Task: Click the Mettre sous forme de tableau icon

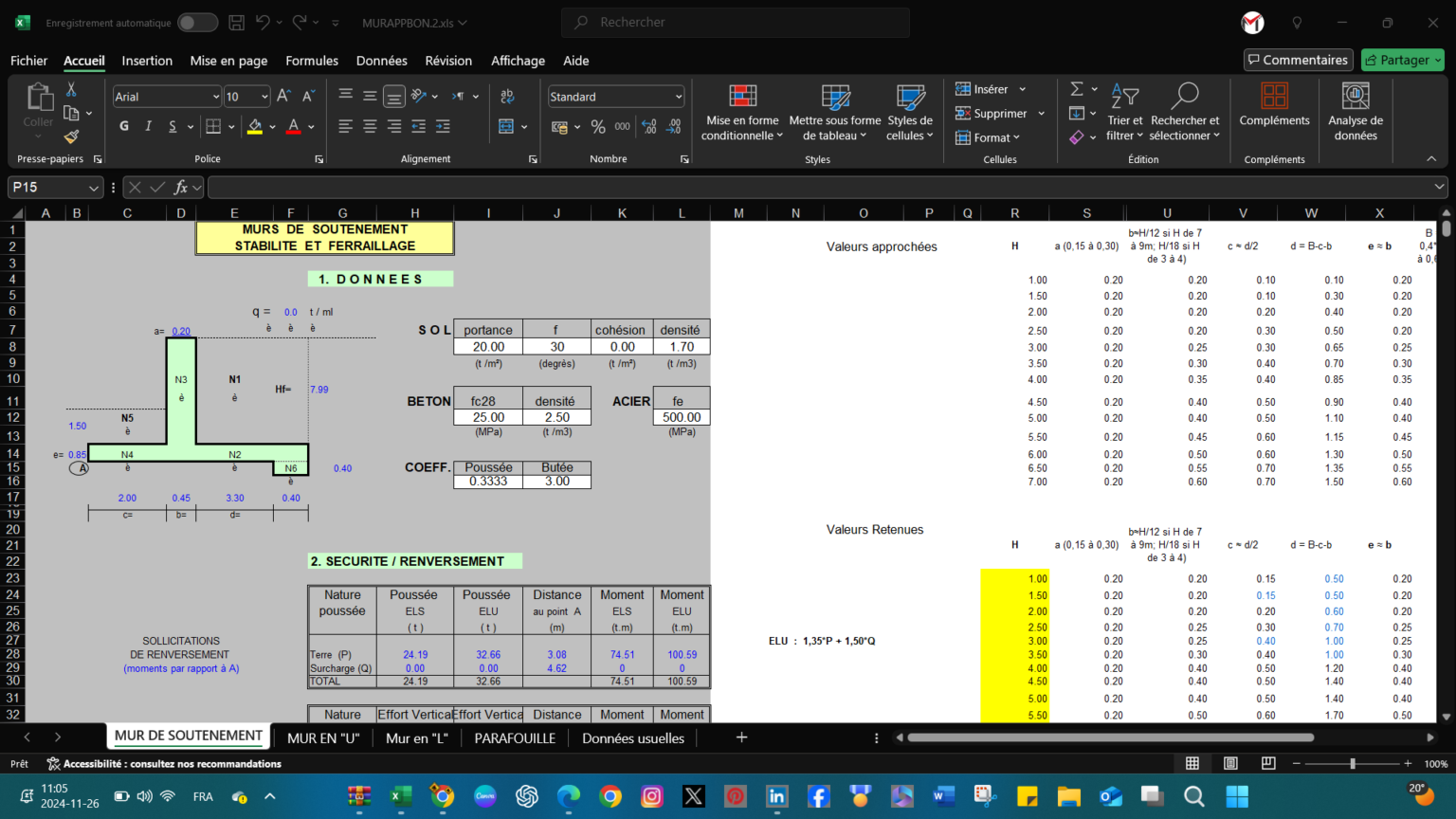Action: click(834, 112)
